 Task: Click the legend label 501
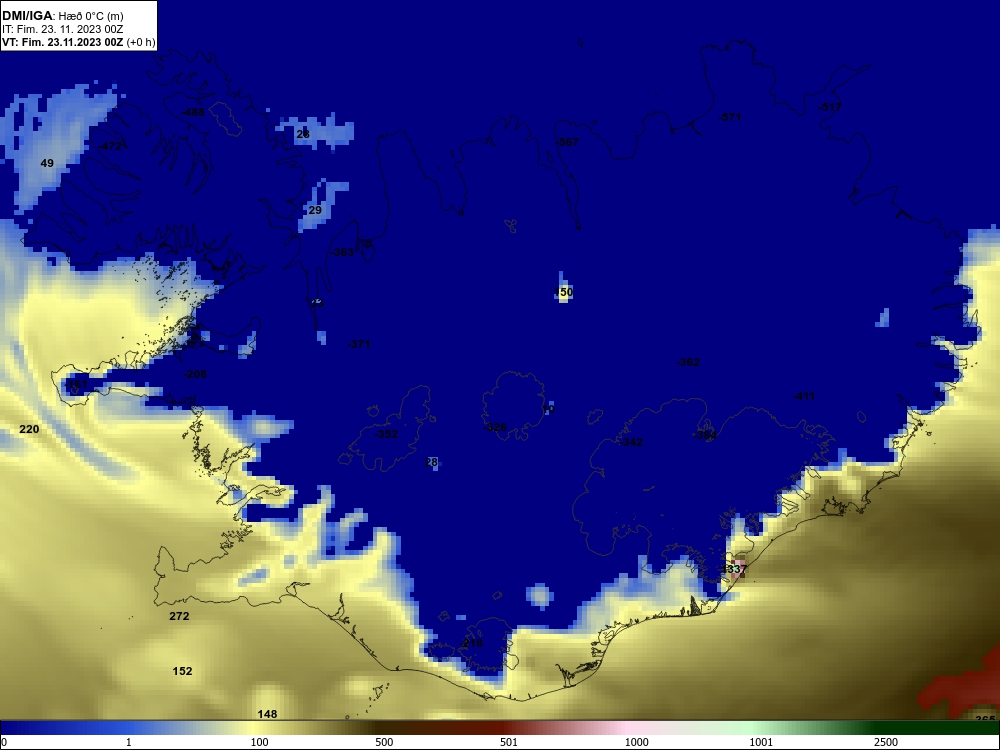click(509, 742)
